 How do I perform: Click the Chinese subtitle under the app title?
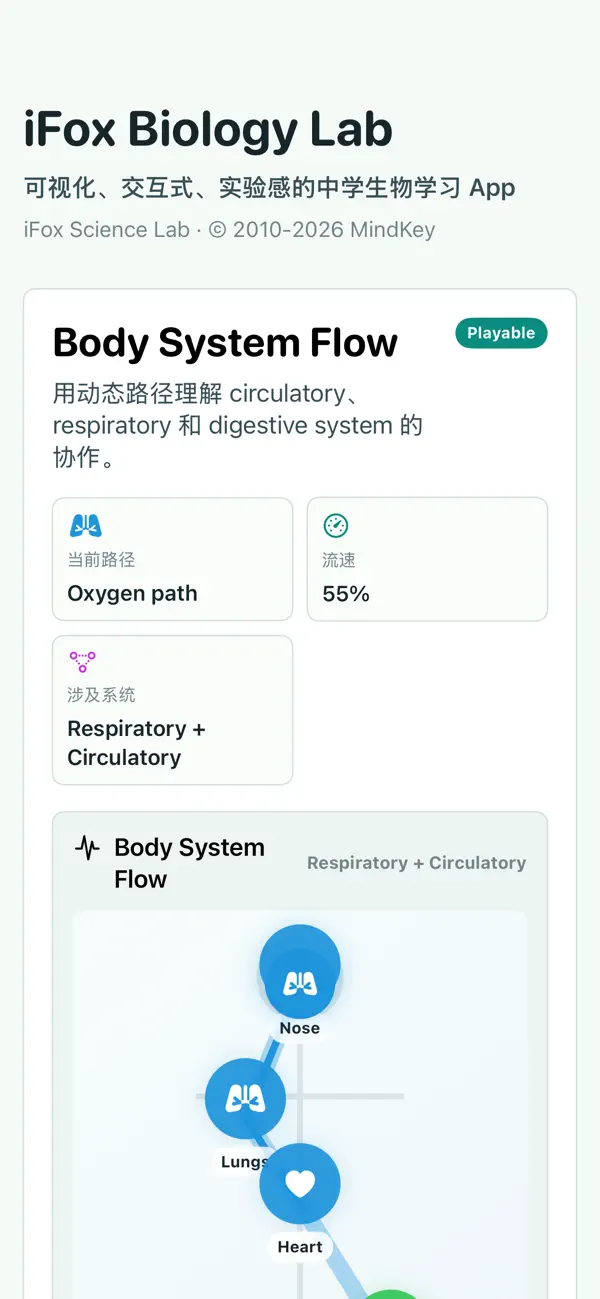pyautogui.click(x=270, y=187)
